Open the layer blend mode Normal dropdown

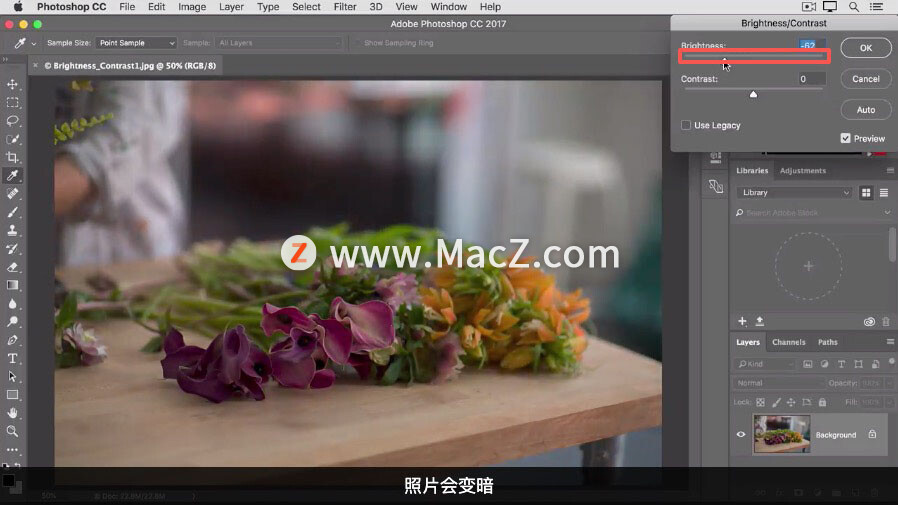pos(778,383)
